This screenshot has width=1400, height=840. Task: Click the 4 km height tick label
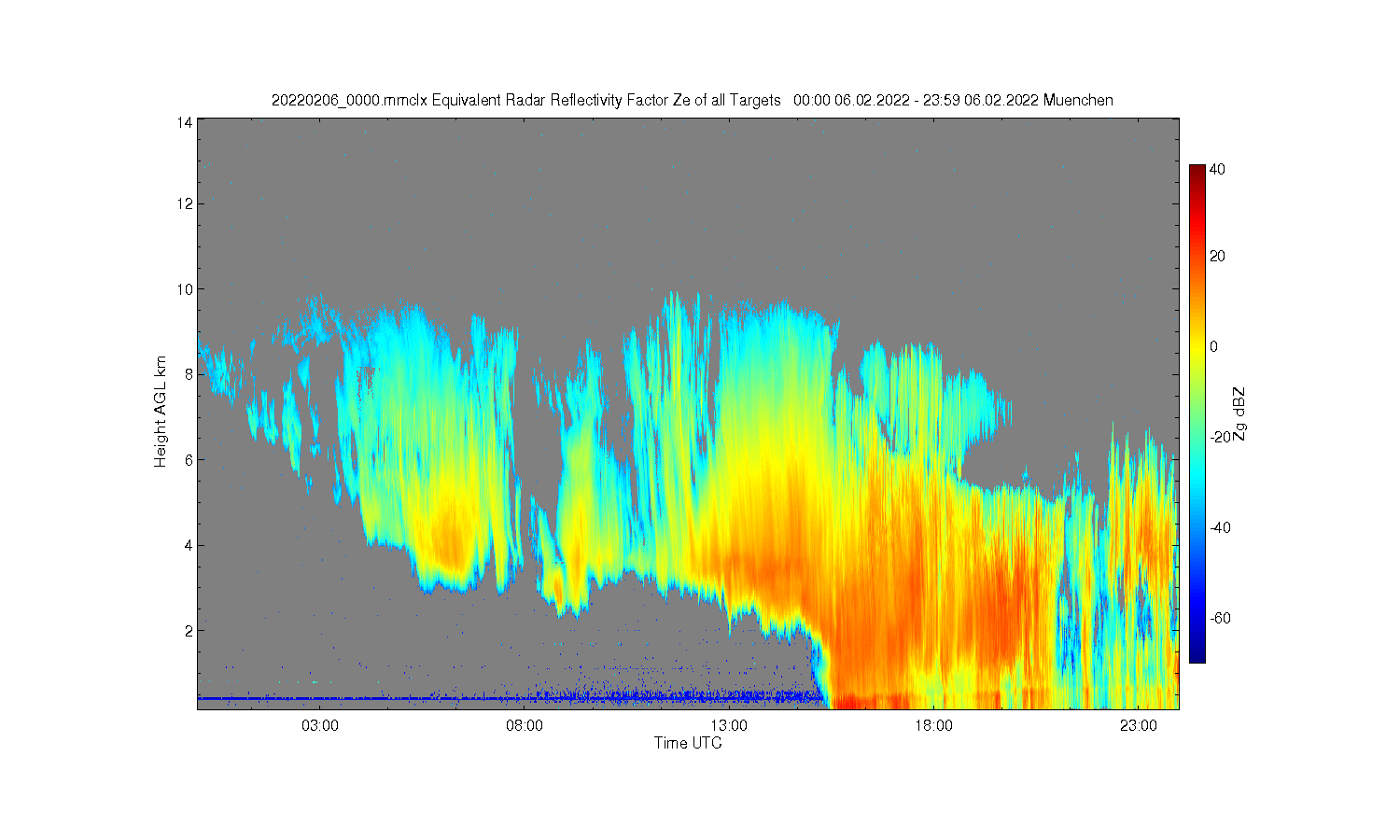(189, 545)
